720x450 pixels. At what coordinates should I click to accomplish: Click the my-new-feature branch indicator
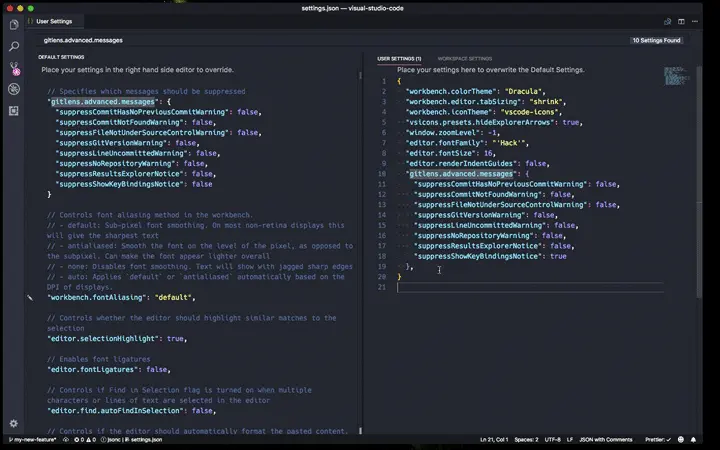tap(32, 439)
